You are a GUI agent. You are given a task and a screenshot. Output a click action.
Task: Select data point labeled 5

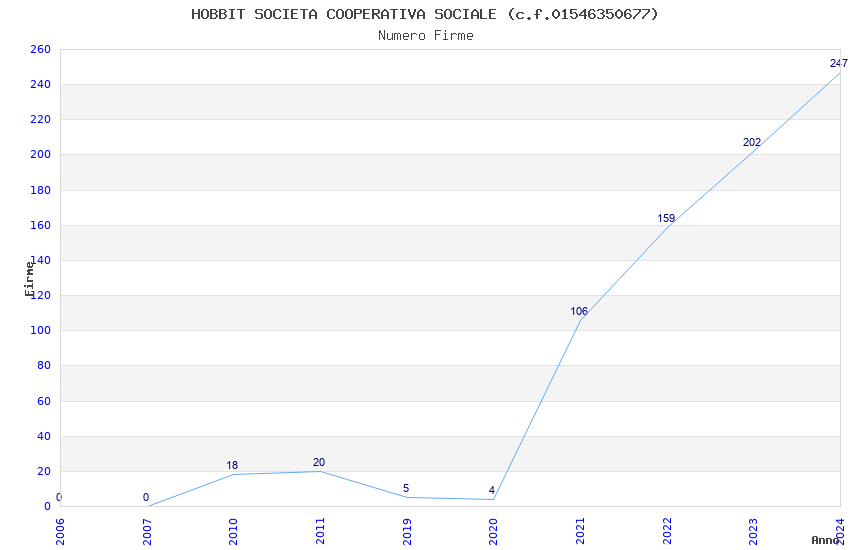click(x=406, y=488)
